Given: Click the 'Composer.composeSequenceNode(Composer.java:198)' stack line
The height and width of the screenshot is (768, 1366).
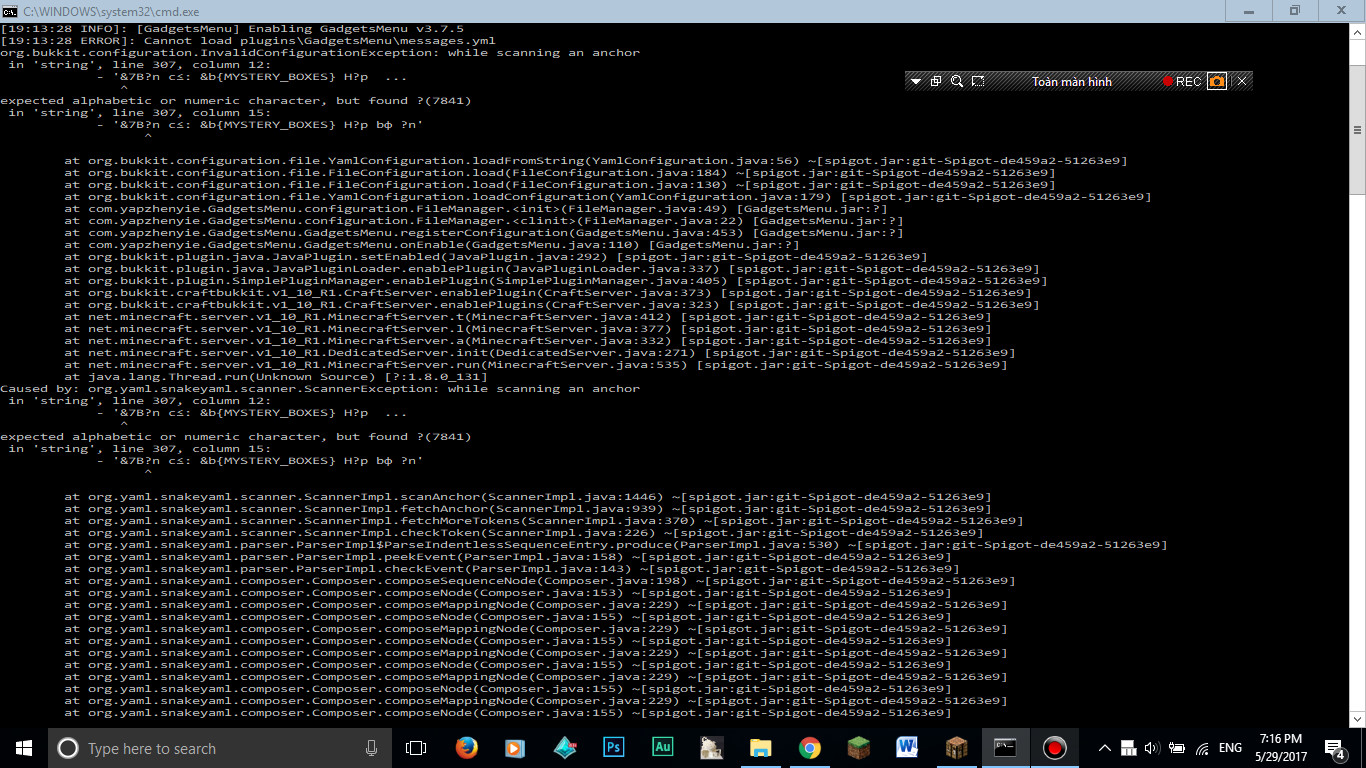Looking at the screenshot, I should tap(540, 581).
